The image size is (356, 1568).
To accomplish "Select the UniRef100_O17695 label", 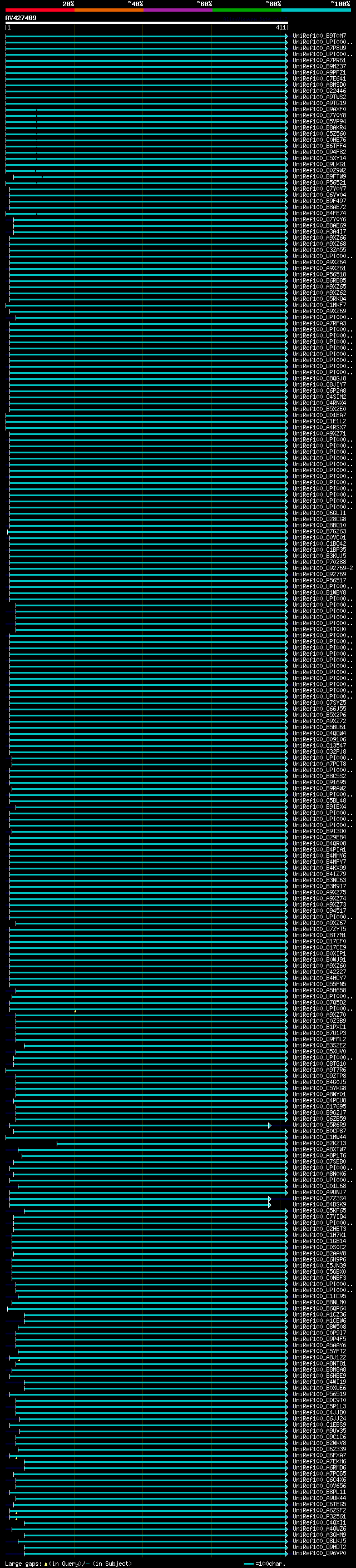I will pyautogui.click(x=319, y=1106).
